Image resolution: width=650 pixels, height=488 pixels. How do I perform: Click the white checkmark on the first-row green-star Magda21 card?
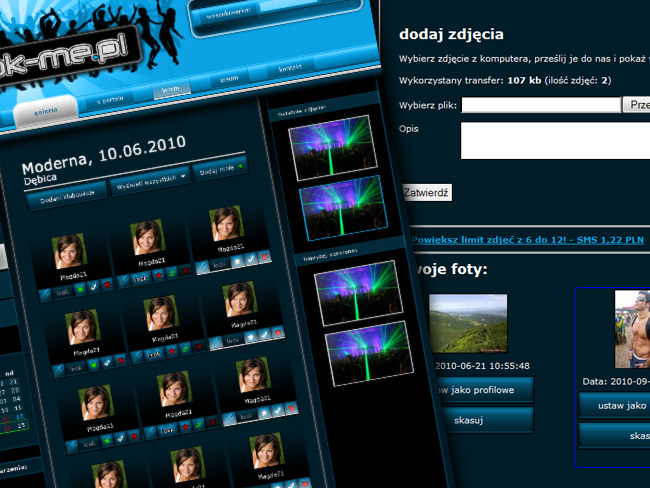coord(94,286)
